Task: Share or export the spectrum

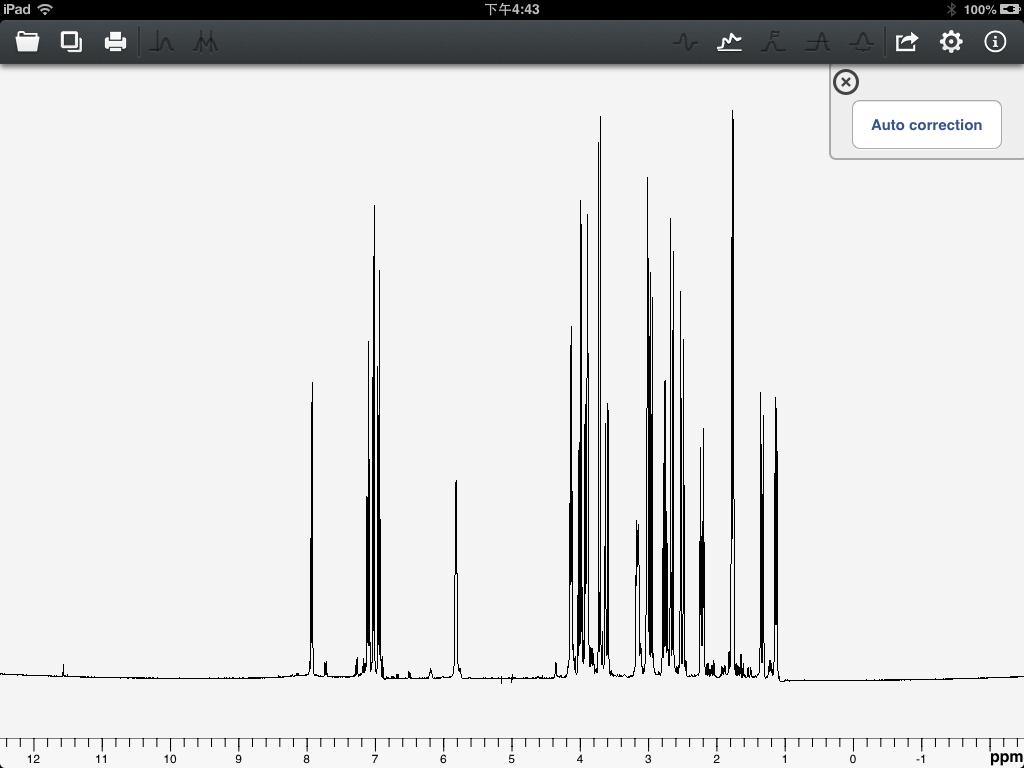Action: click(906, 42)
